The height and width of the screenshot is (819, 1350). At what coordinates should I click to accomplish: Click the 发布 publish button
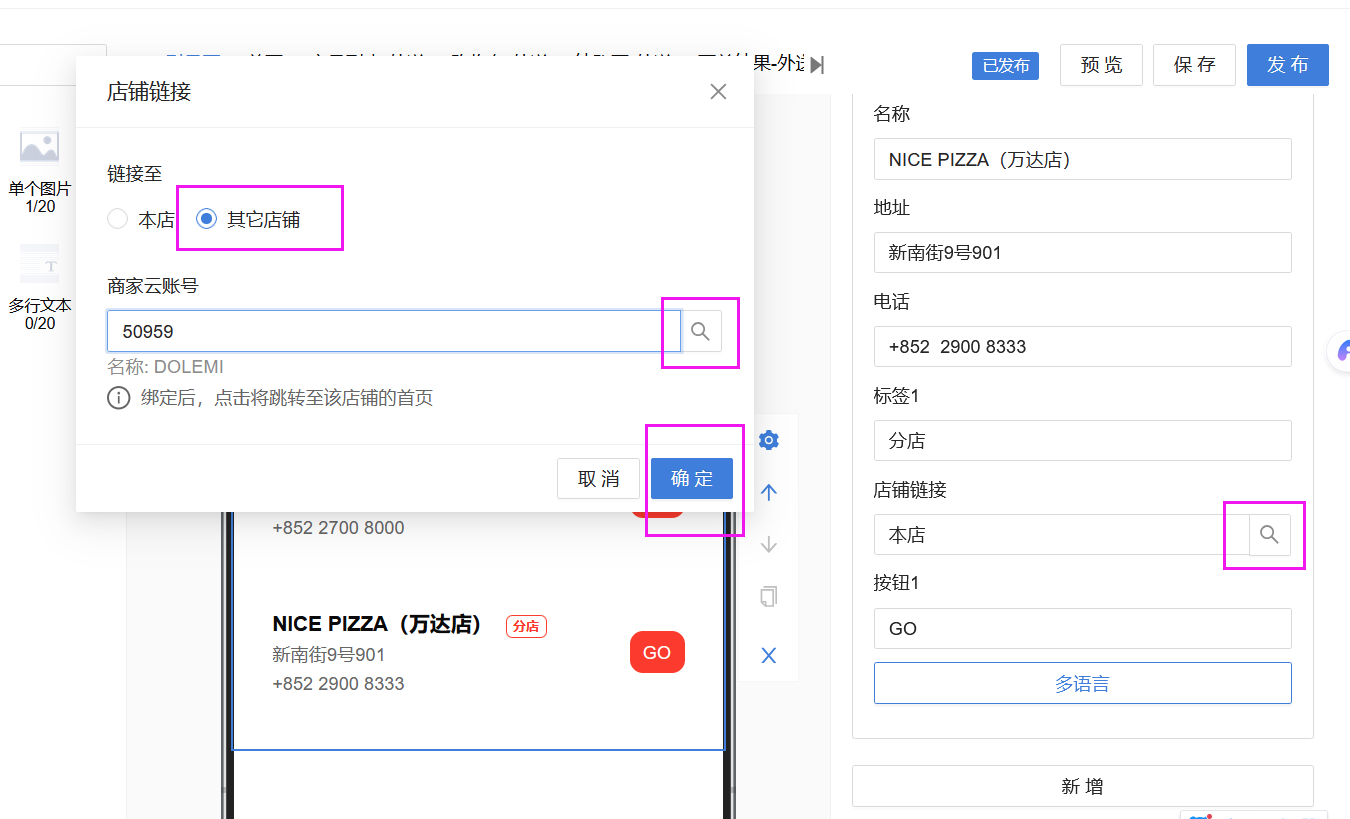(1288, 65)
